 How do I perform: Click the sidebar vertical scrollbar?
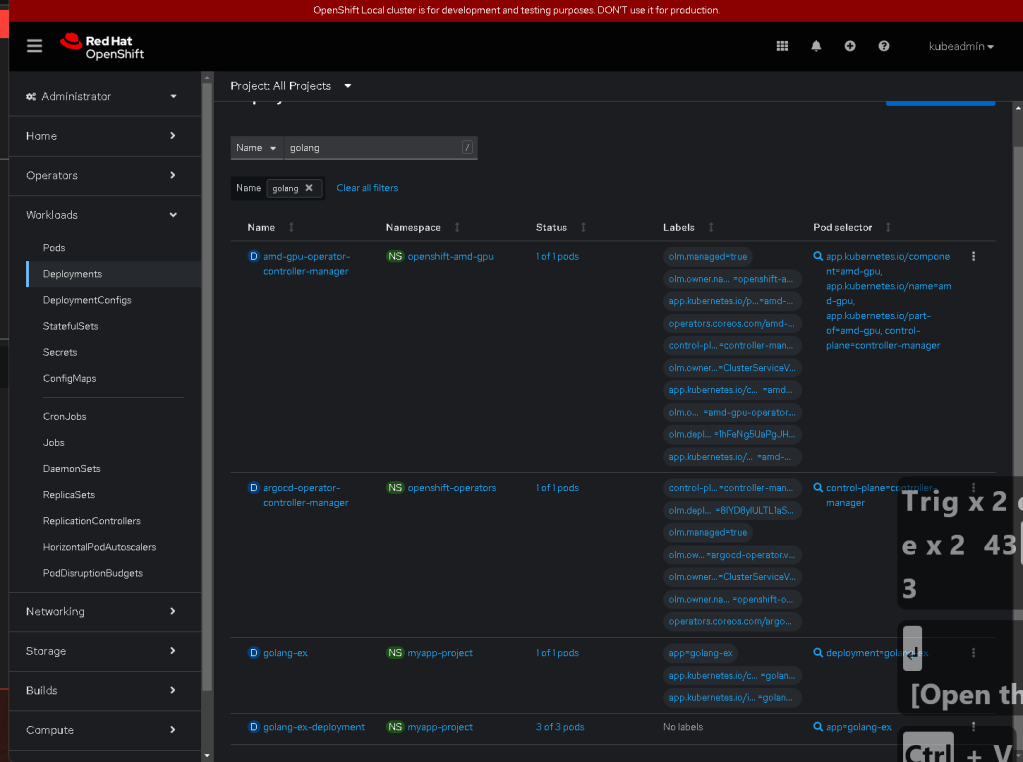pyautogui.click(x=207, y=385)
